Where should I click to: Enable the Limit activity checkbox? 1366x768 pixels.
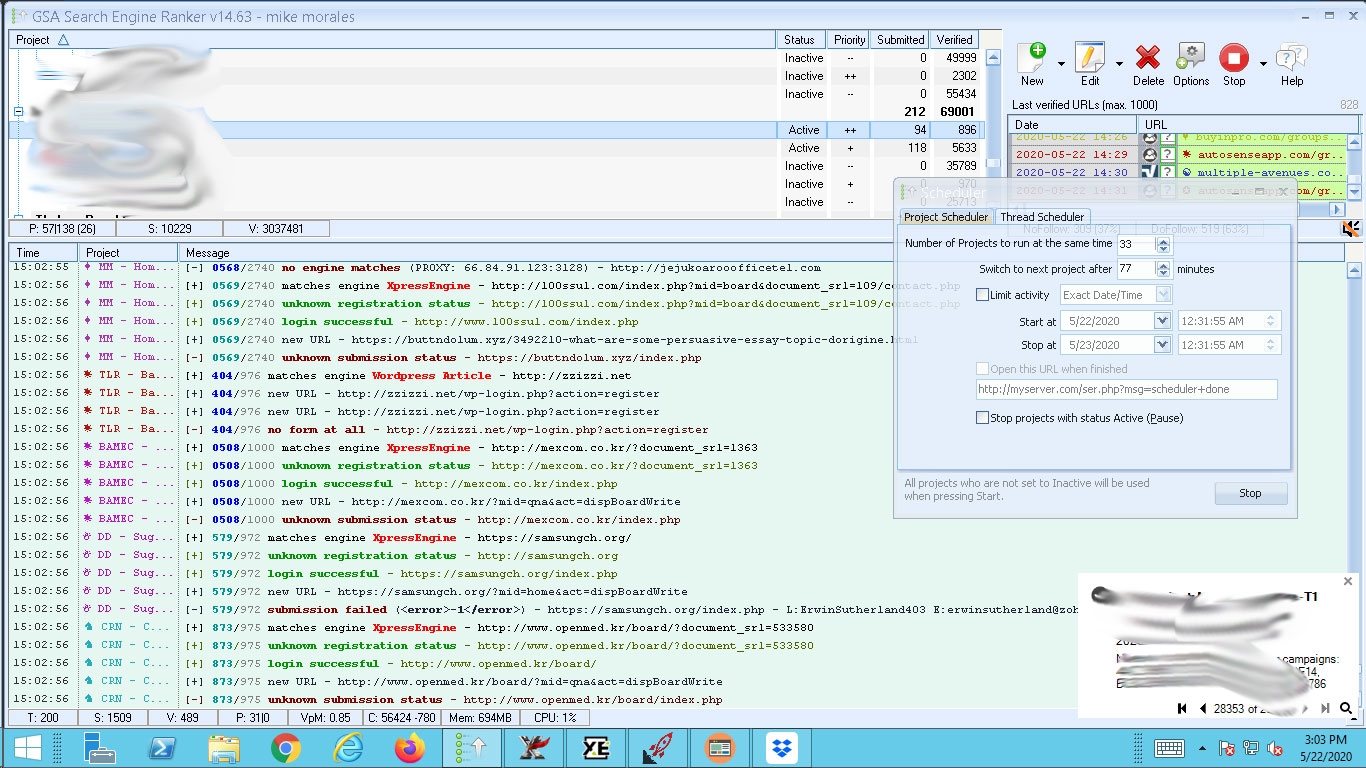pyautogui.click(x=982, y=295)
